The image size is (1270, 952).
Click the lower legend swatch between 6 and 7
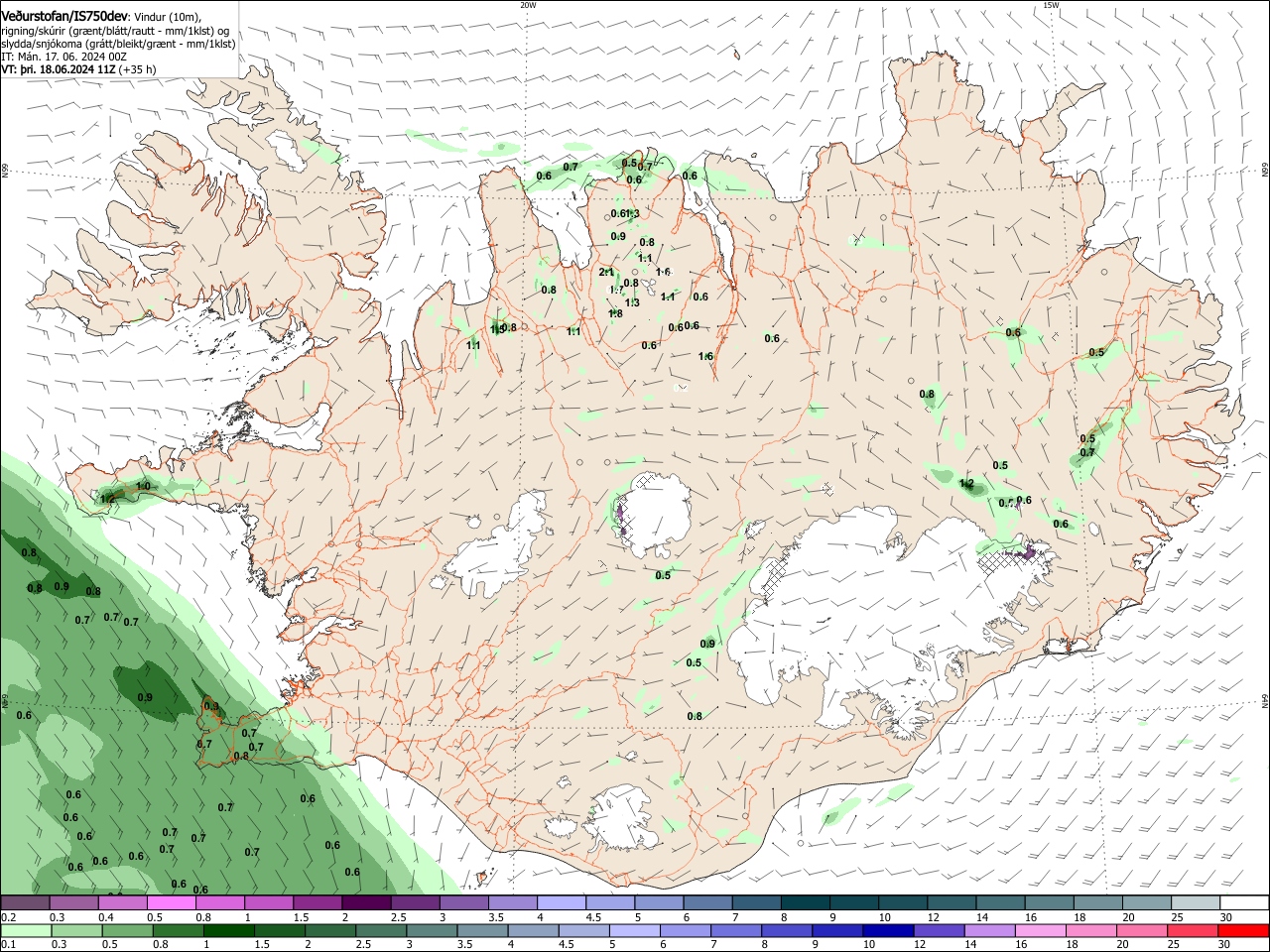[x=686, y=930]
